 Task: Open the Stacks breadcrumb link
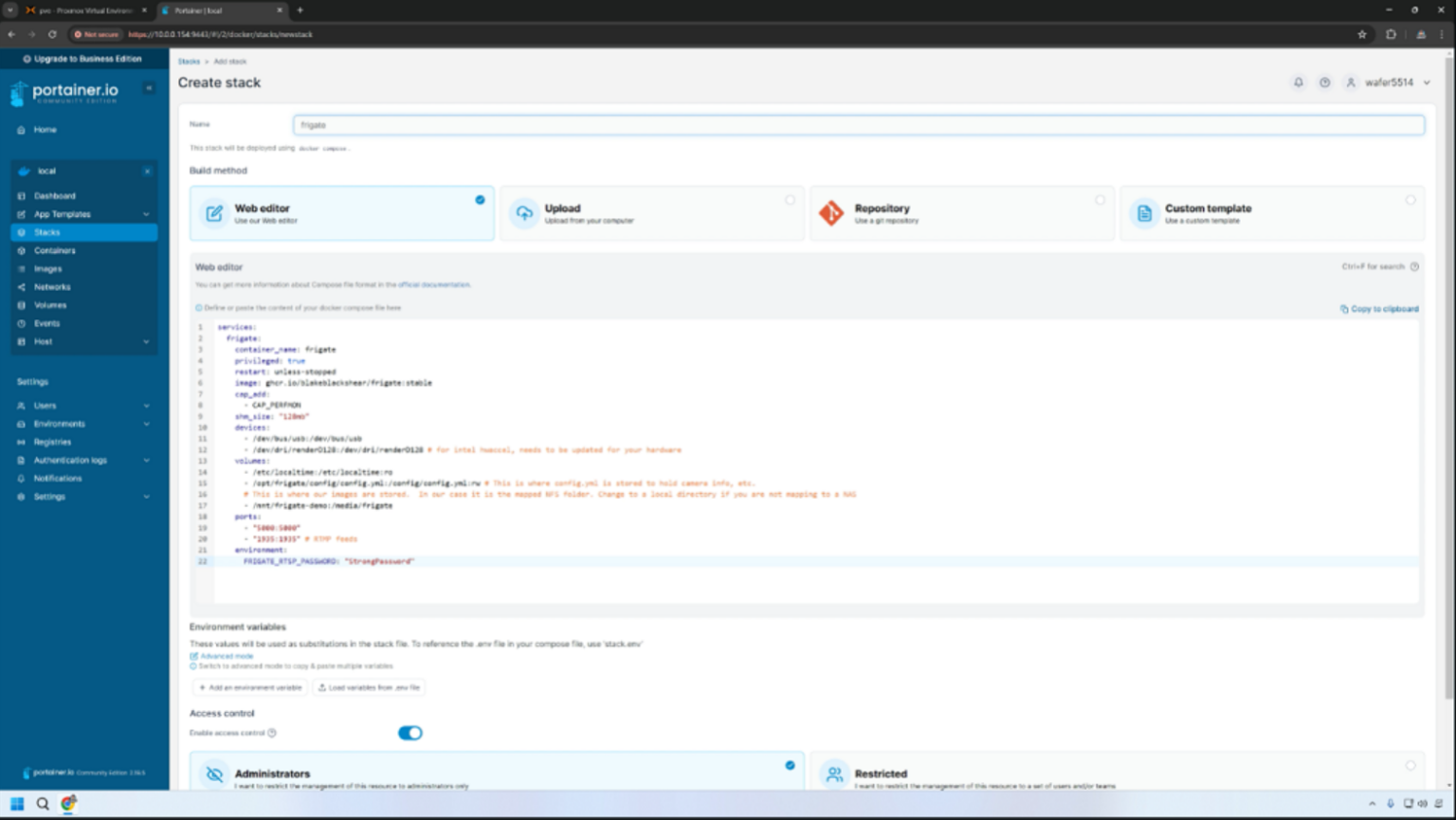pyautogui.click(x=190, y=61)
